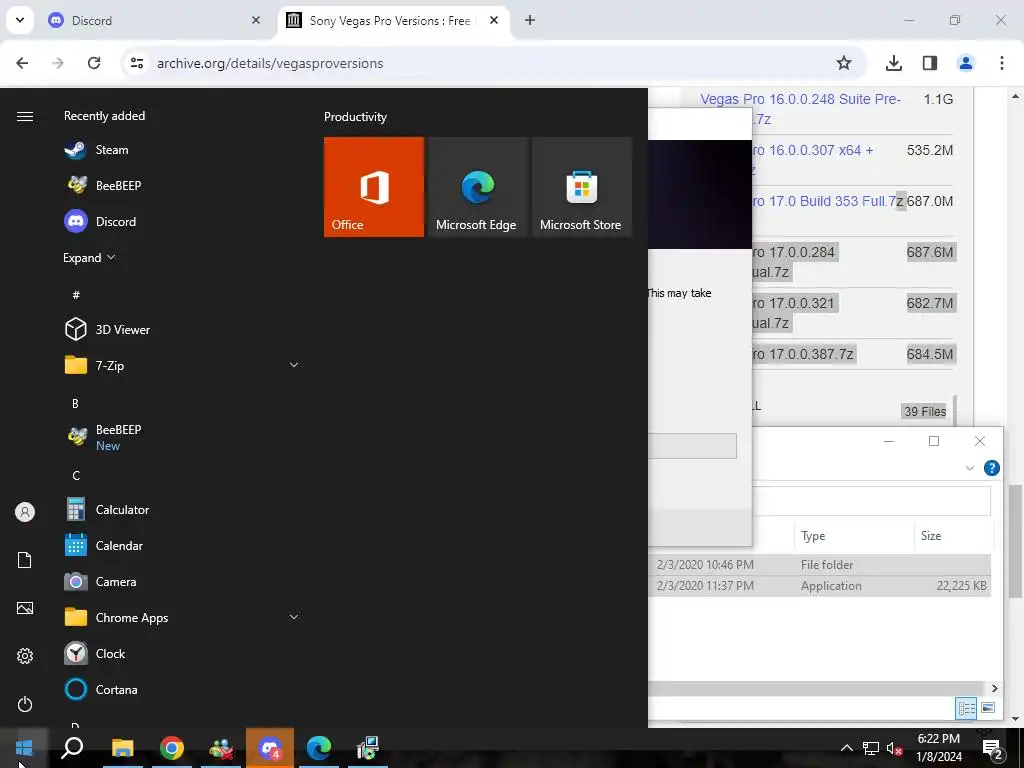The image size is (1024, 768).
Task: Open Chrome tab search dropdown
Action: coord(20,20)
